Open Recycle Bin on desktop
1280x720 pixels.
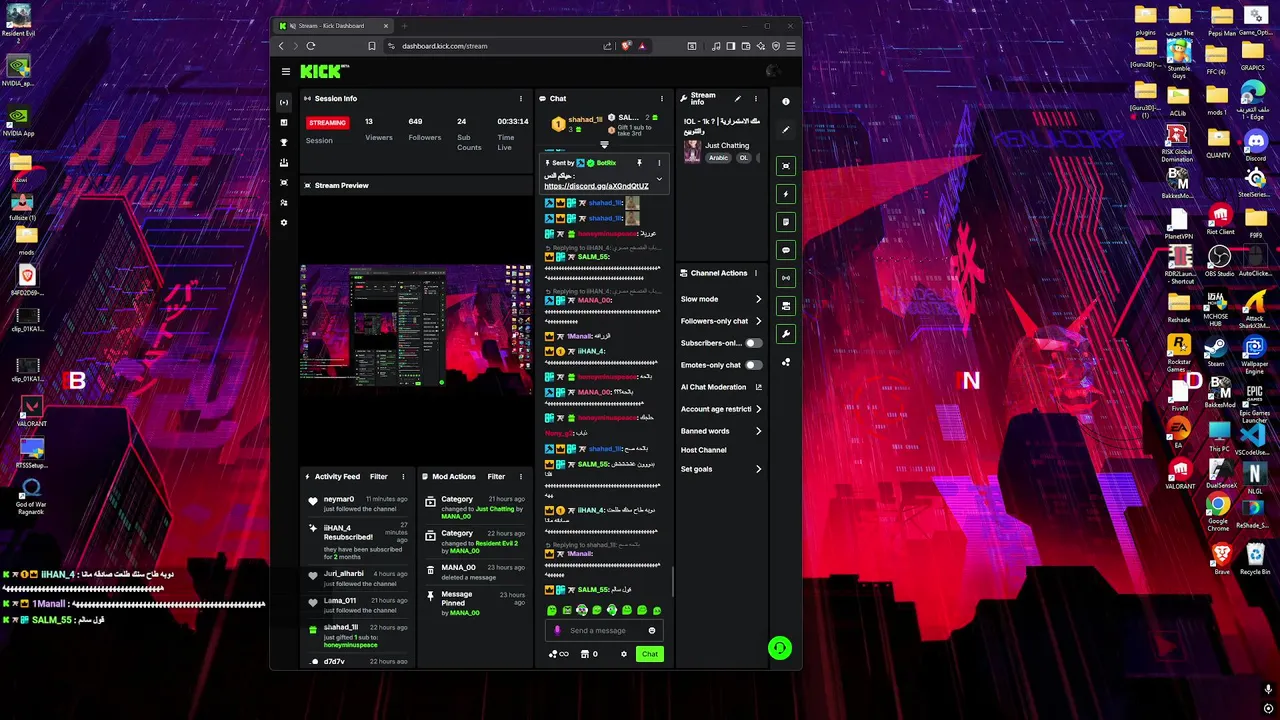1254,558
